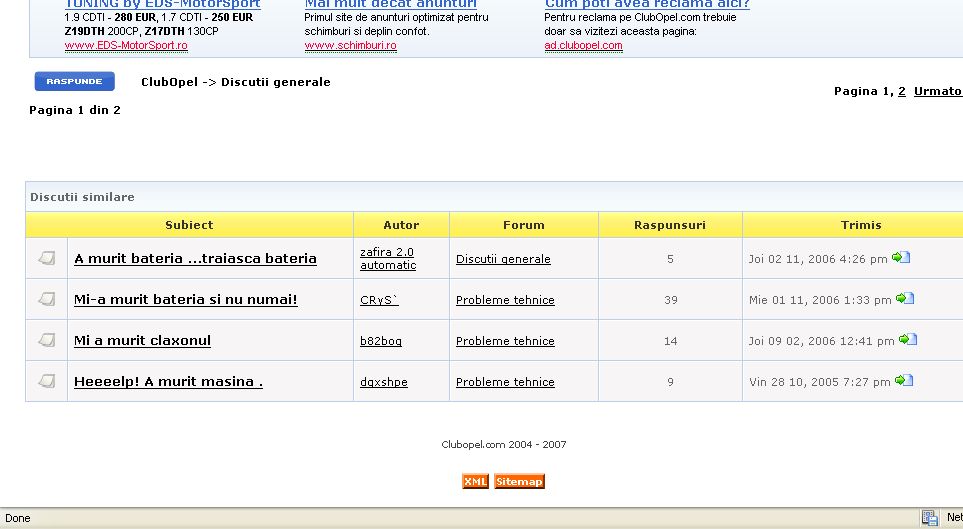Open topic 'Mi-a murit bateria si nu numai!'
963x529 pixels.
(x=185, y=300)
